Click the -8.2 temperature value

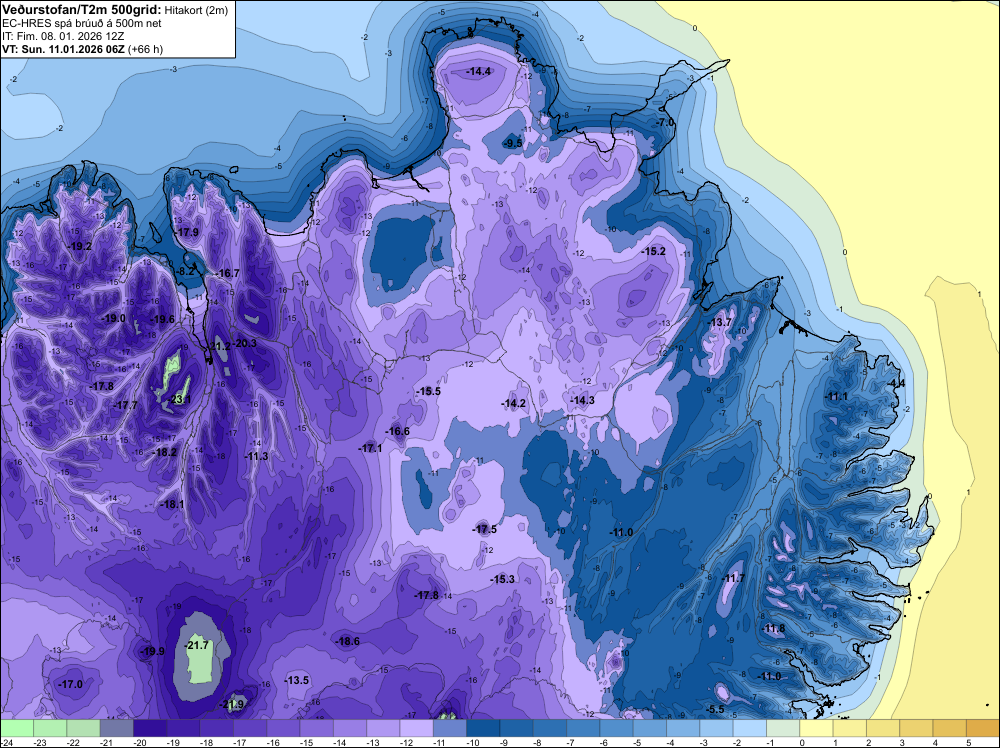[x=186, y=271]
